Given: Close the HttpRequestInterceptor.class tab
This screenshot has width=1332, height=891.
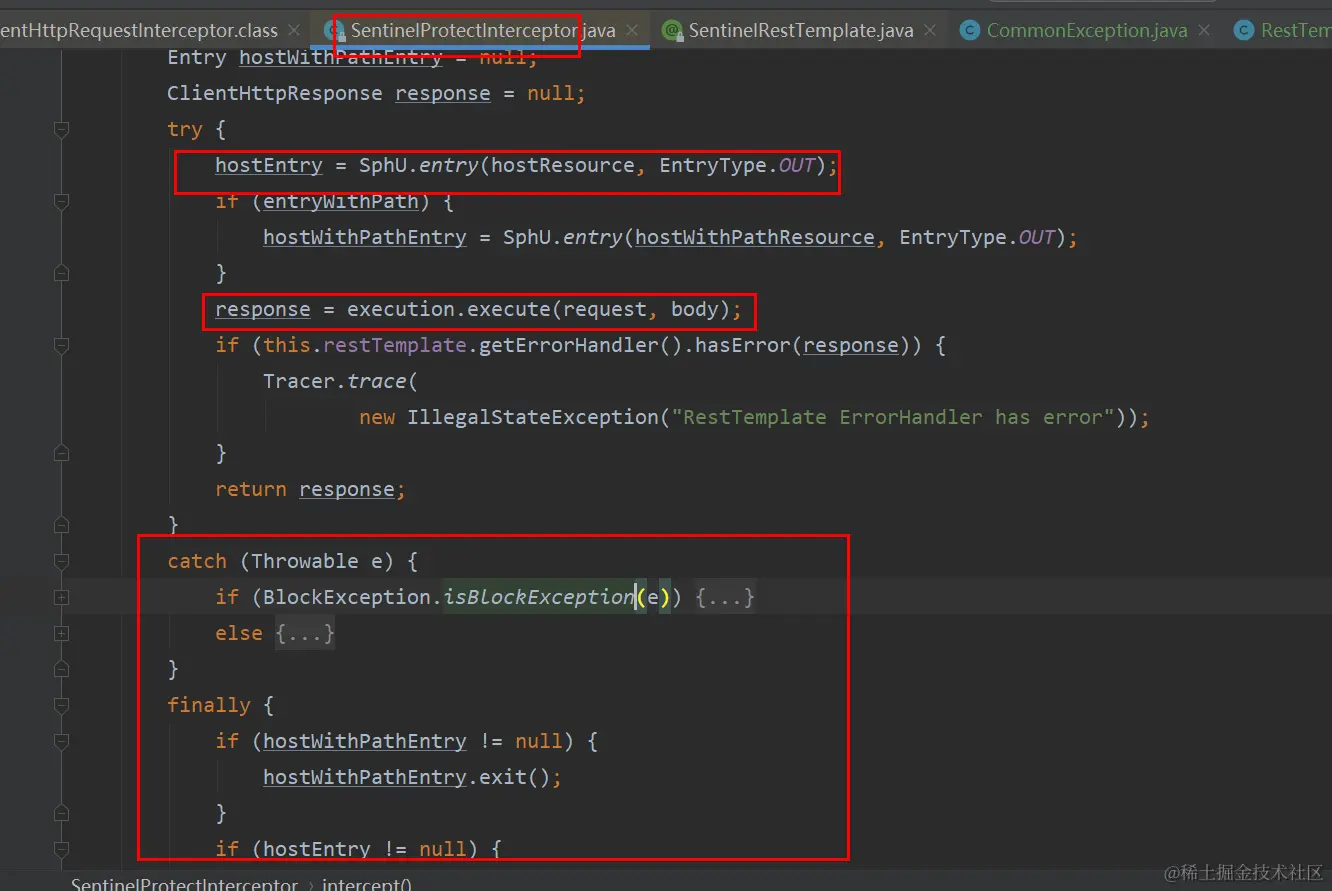Looking at the screenshot, I should (x=294, y=30).
